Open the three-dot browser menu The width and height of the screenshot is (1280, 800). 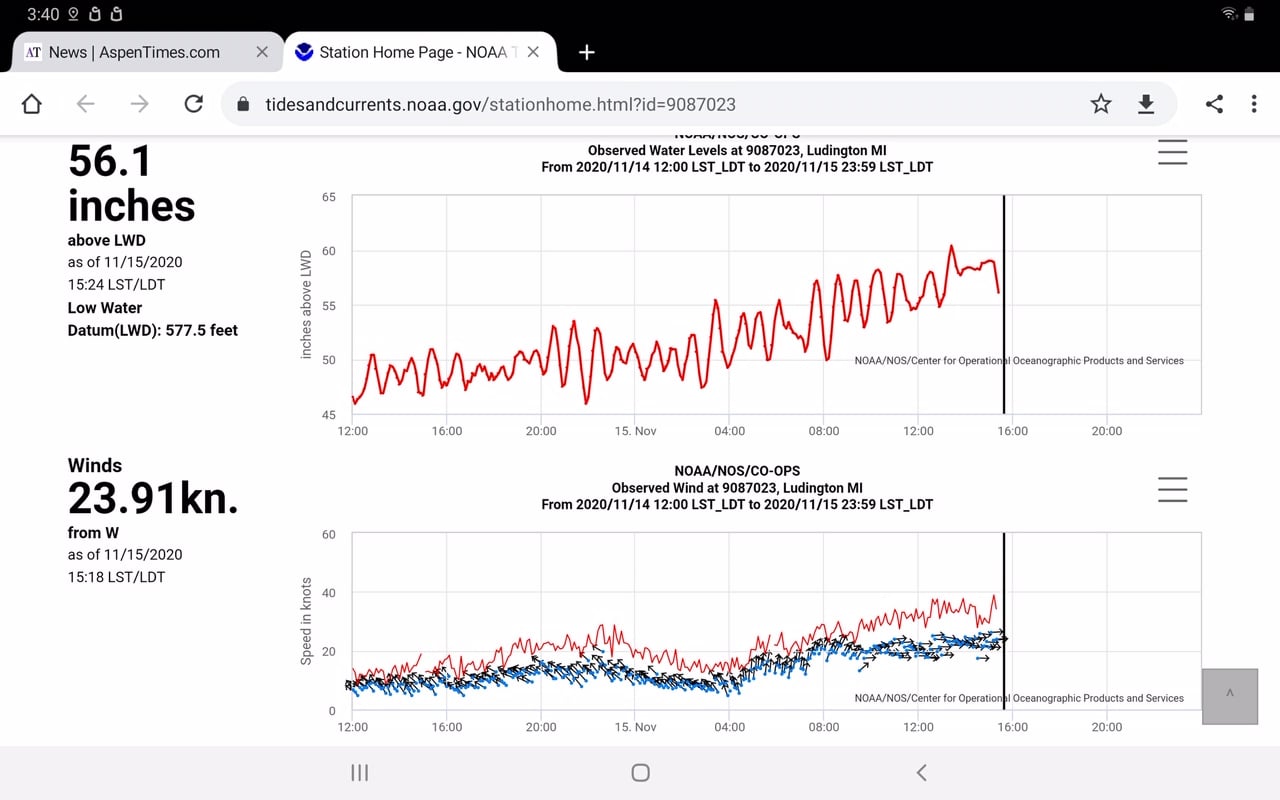pos(1254,104)
